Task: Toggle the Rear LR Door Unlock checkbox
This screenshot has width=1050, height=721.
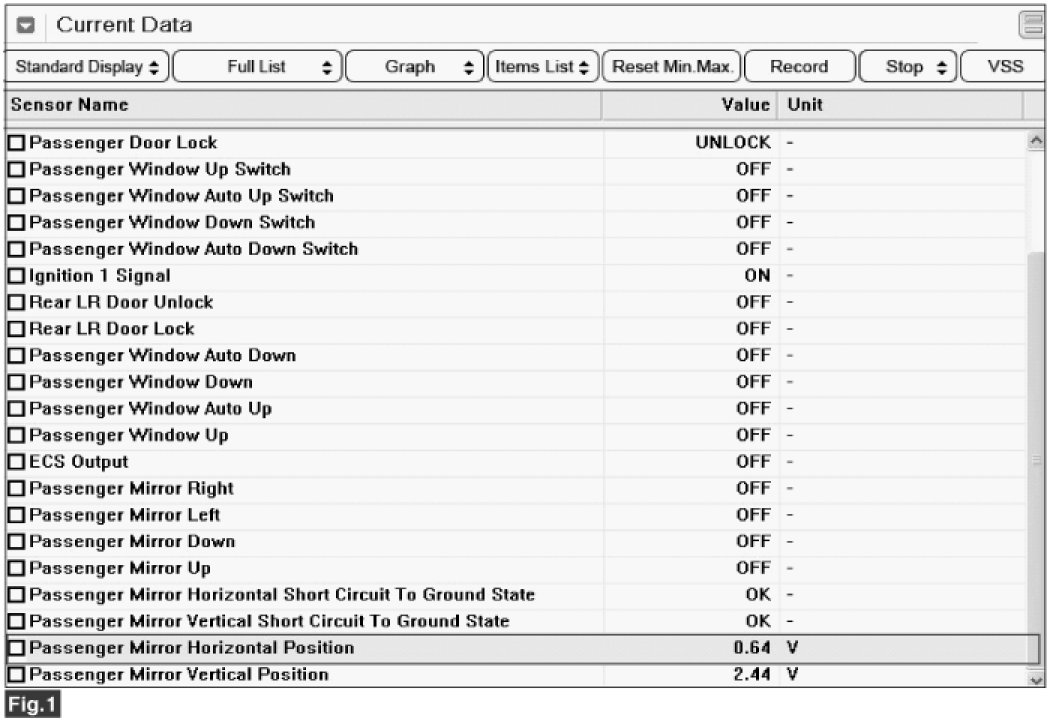Action: click(16, 303)
